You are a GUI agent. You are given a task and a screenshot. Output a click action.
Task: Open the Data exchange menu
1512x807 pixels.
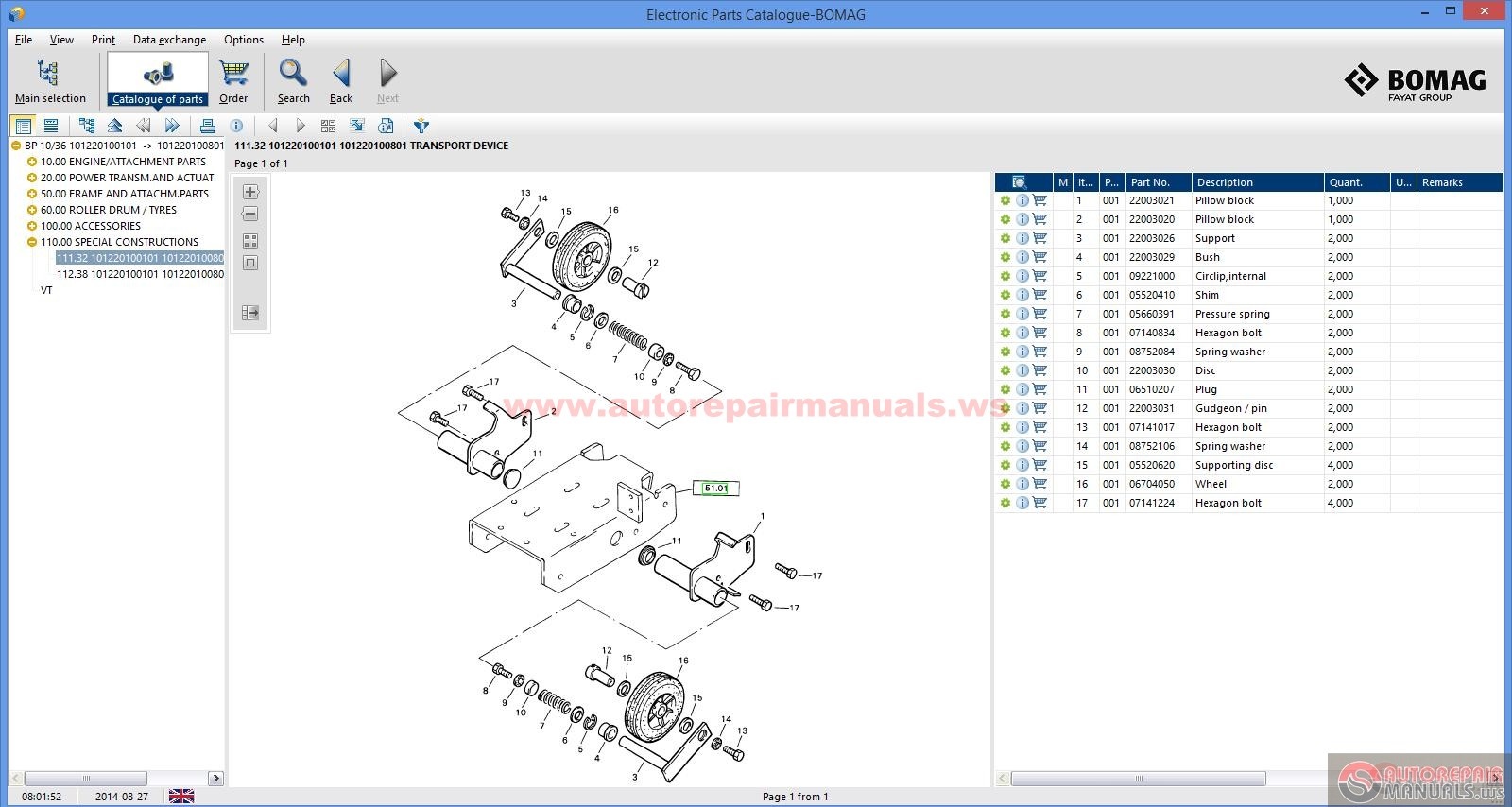point(169,40)
